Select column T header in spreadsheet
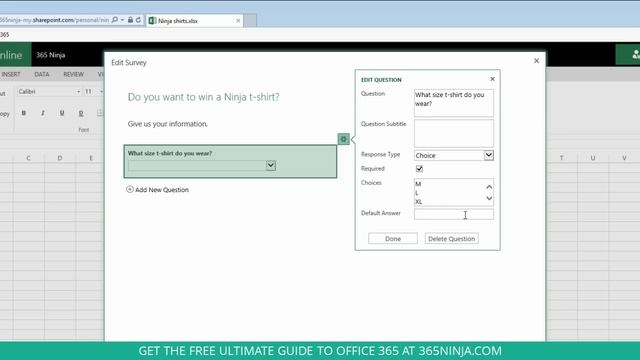This screenshot has width=640, height=360. click(561, 158)
